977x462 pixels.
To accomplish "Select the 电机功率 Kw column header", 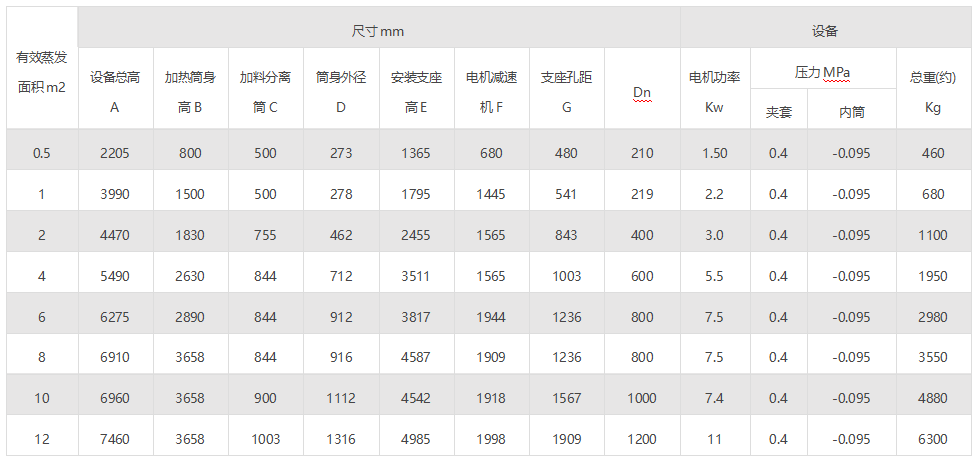I will (714, 91).
